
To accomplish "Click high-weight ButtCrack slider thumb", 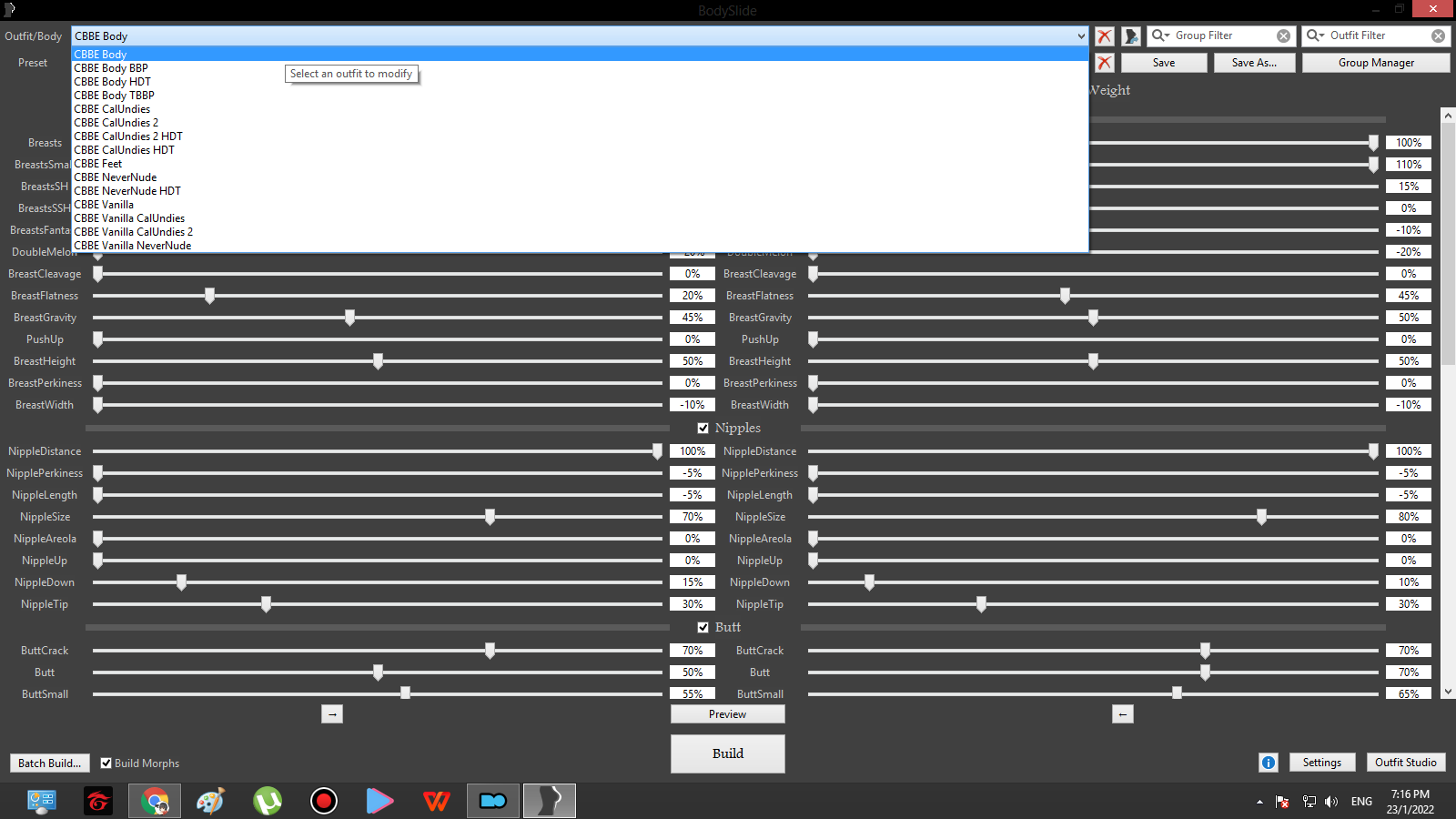I will (x=1205, y=651).
